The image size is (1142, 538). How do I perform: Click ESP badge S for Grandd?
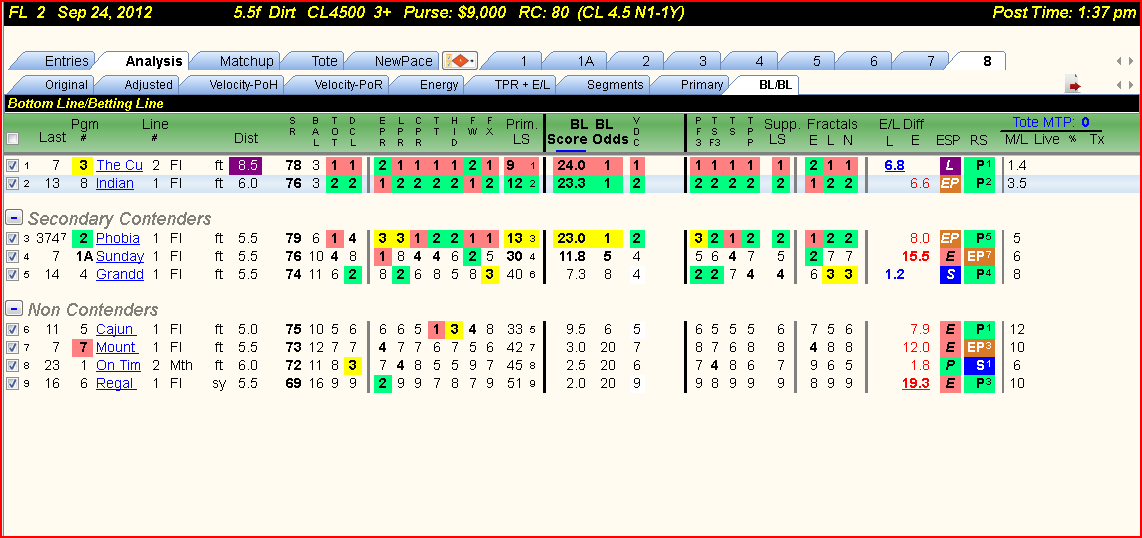[950, 274]
